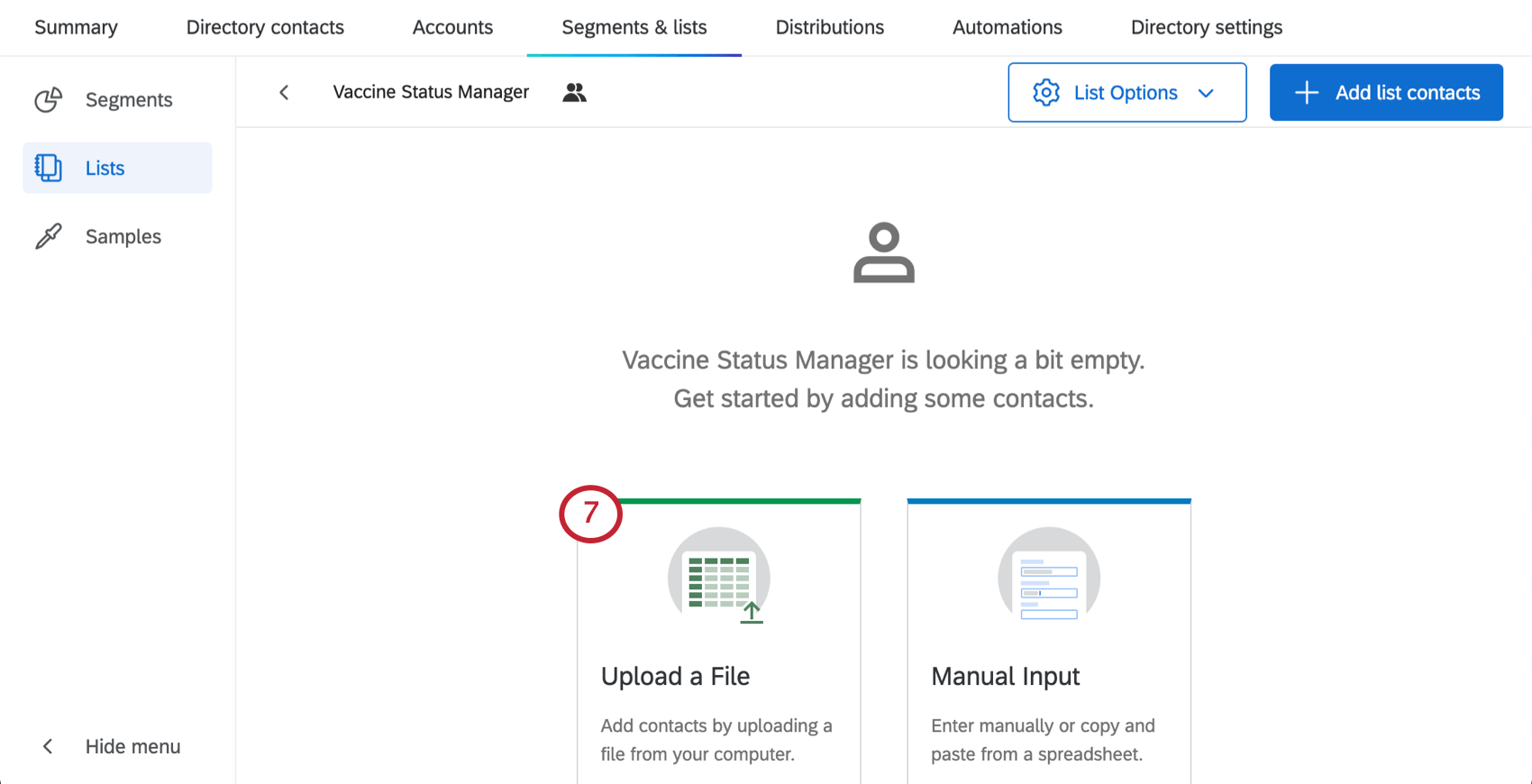Click the people icon beside Vaccine Status Manager
The height and width of the screenshot is (784, 1532).
tap(575, 92)
